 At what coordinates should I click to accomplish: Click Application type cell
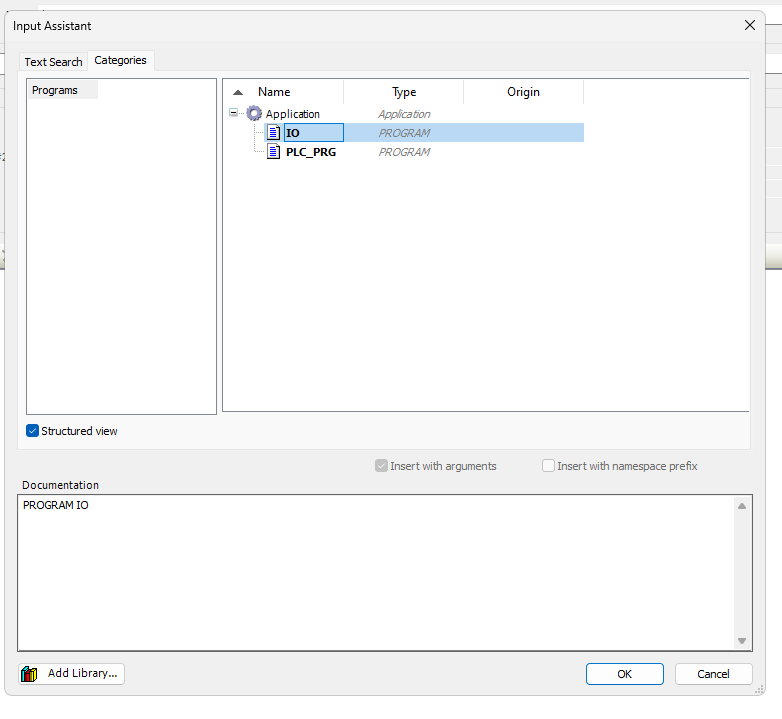coord(404,114)
